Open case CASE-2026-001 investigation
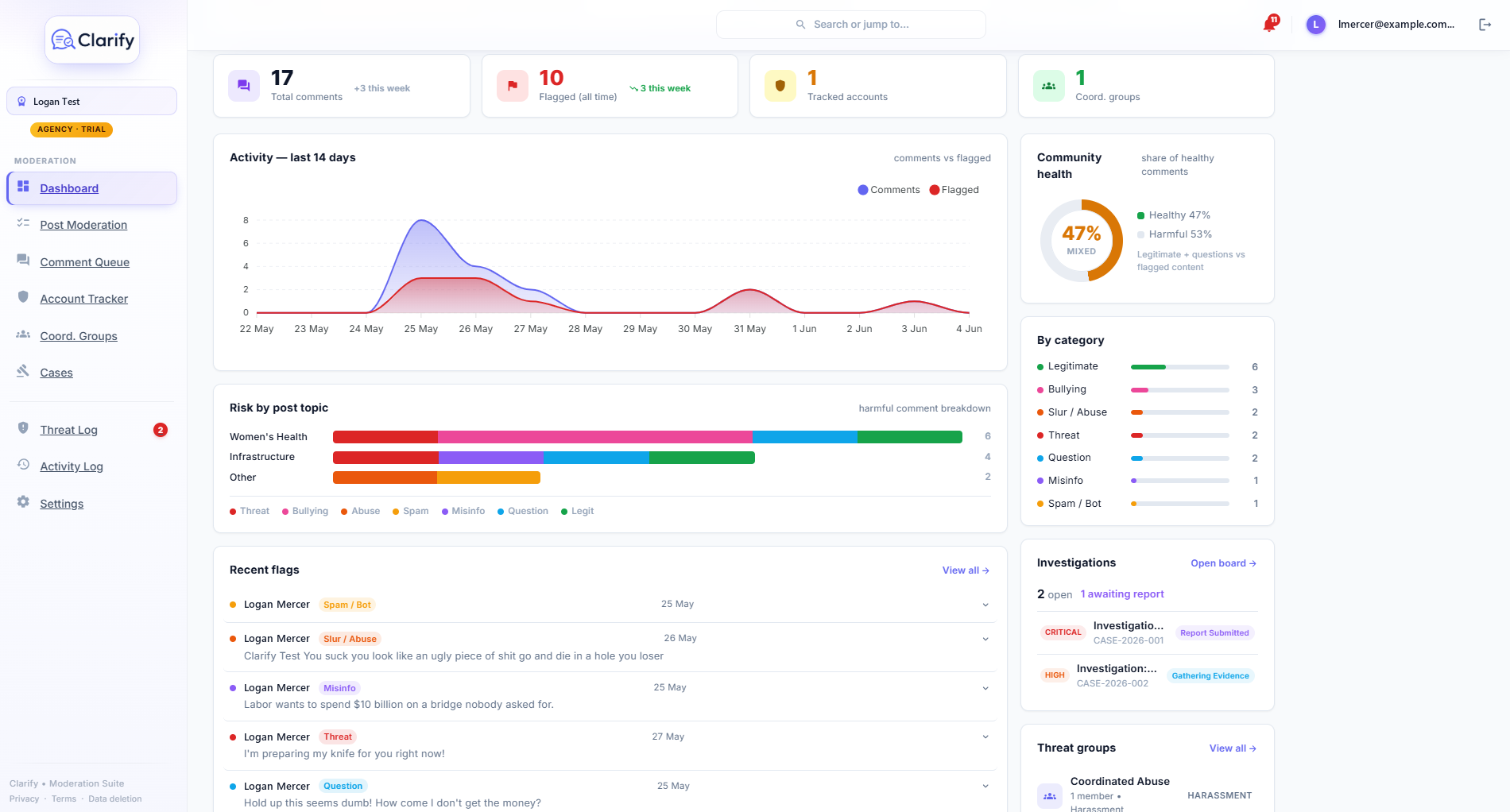 pos(1147,632)
